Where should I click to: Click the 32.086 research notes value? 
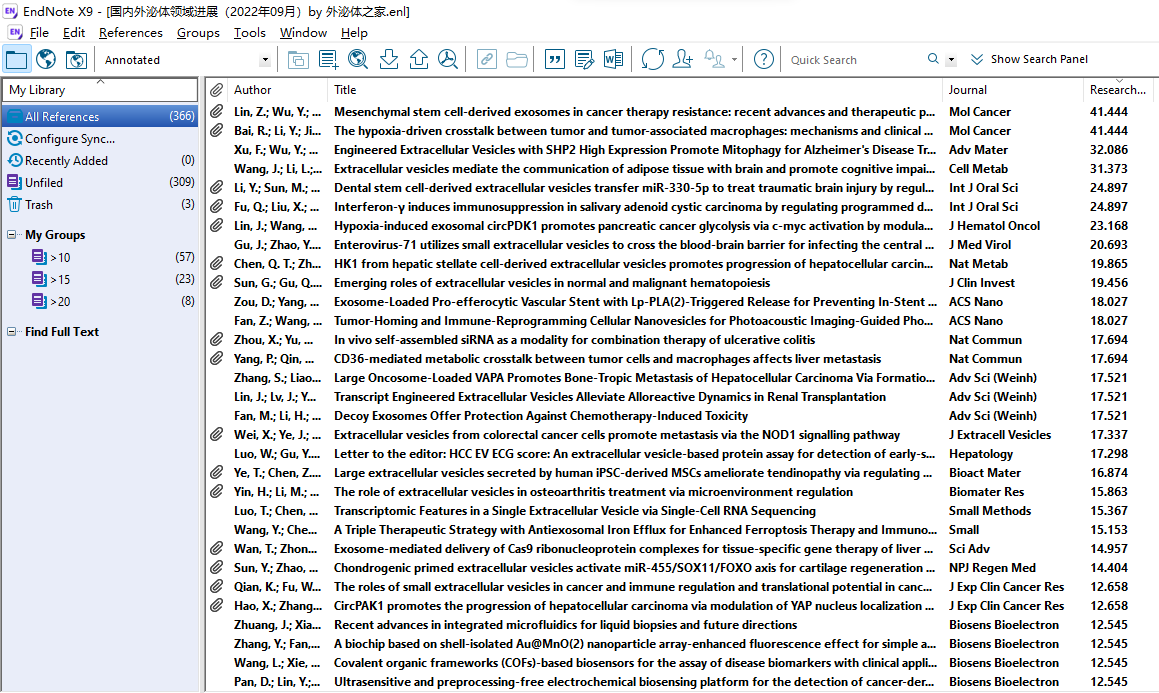(1109, 149)
